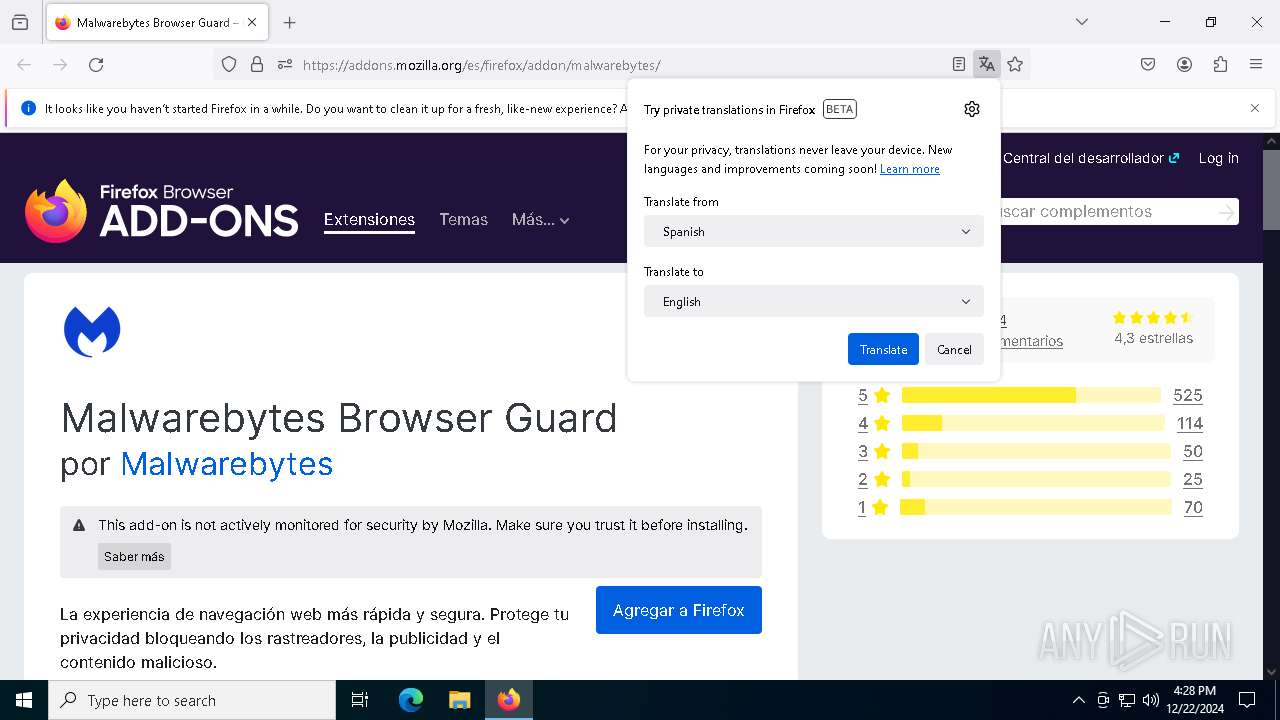Open 525 five-star reviews count

pyautogui.click(x=1188, y=395)
